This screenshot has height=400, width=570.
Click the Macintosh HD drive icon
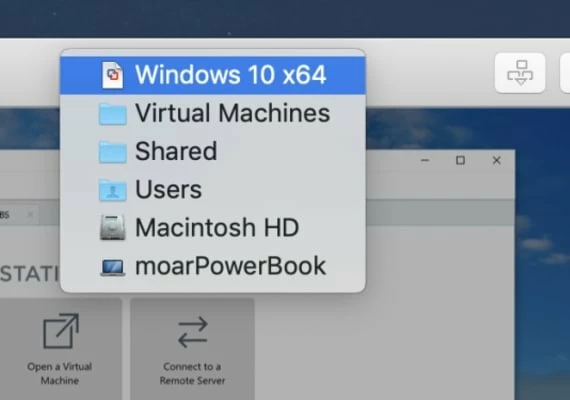[x=113, y=228]
